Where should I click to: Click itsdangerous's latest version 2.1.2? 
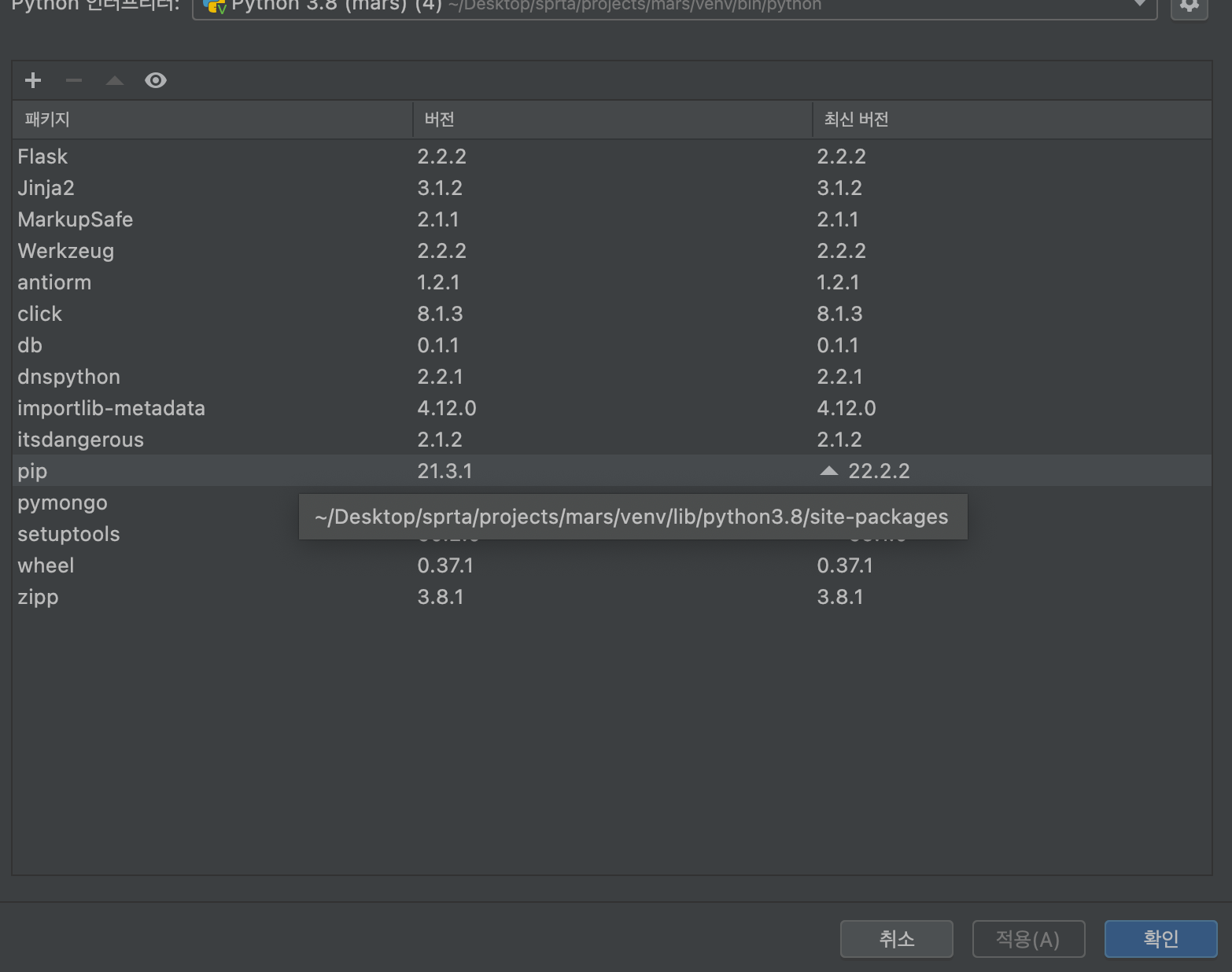pyautogui.click(x=839, y=440)
